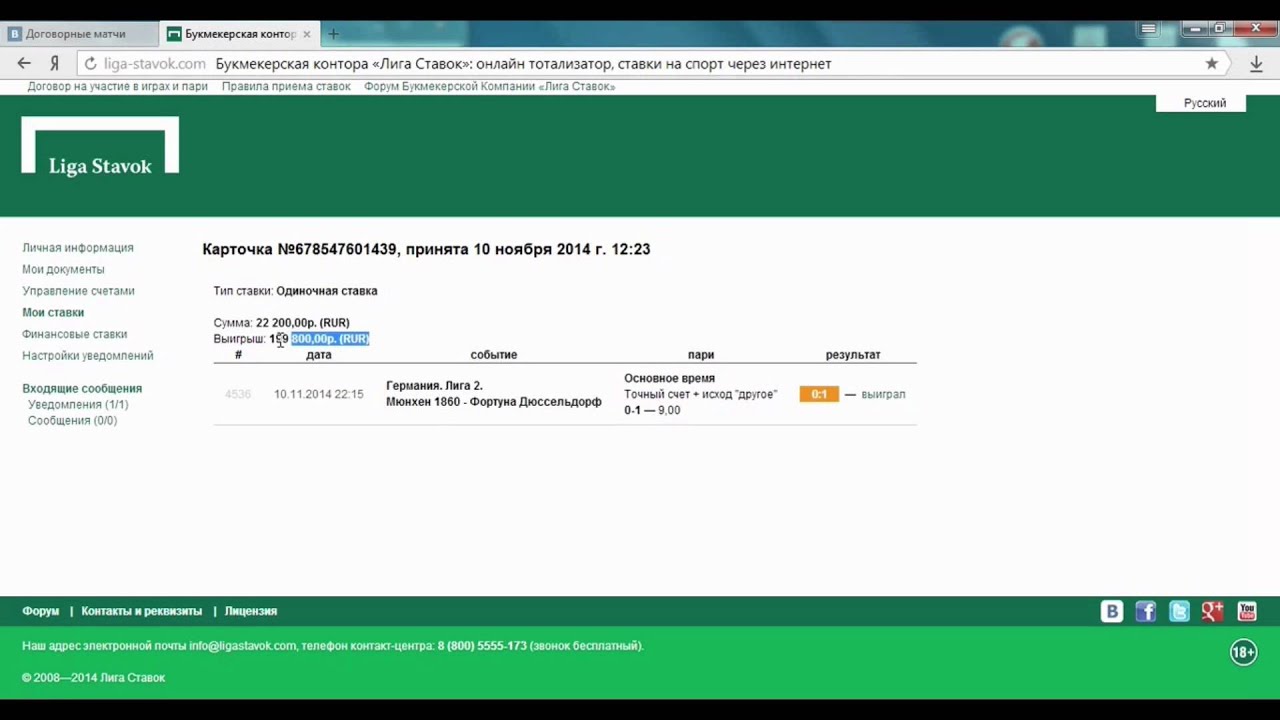Image resolution: width=1280 pixels, height=720 pixels.
Task: Click event Мюнхен 1860 - Фортуна Дюссельдорф
Action: point(494,402)
